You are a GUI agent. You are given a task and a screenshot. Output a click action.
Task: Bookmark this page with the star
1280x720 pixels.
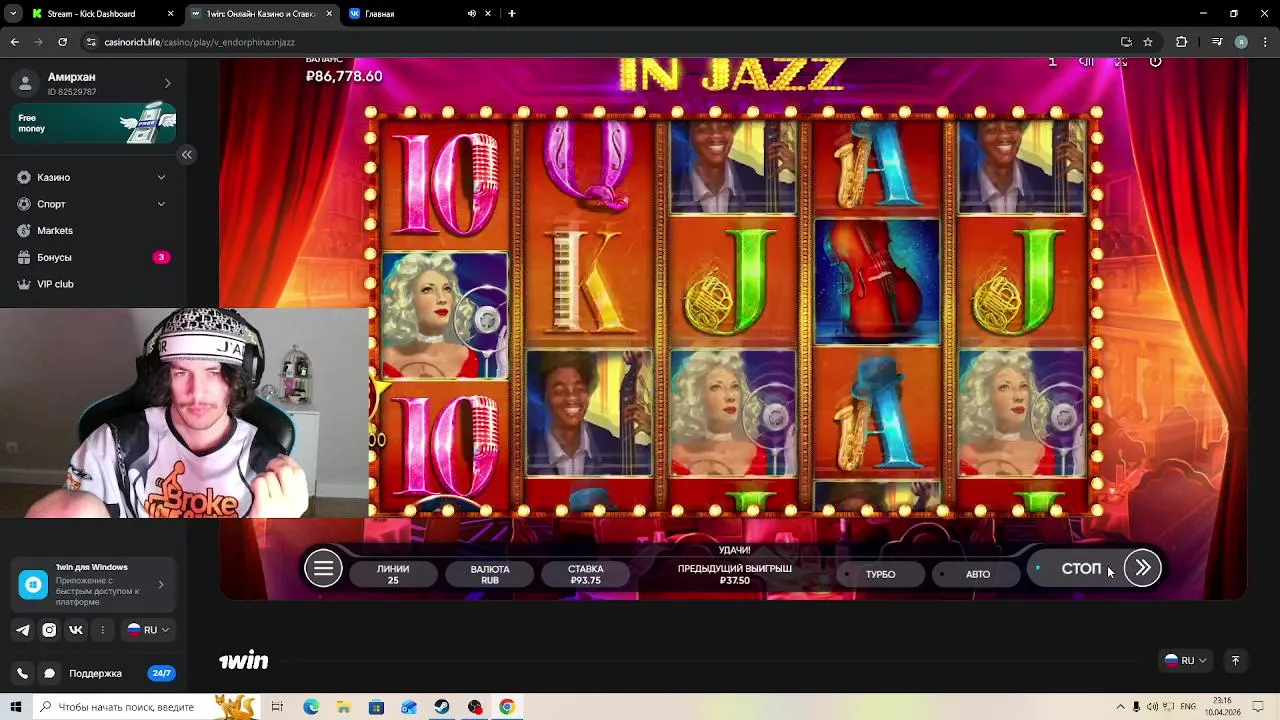coord(1148,42)
